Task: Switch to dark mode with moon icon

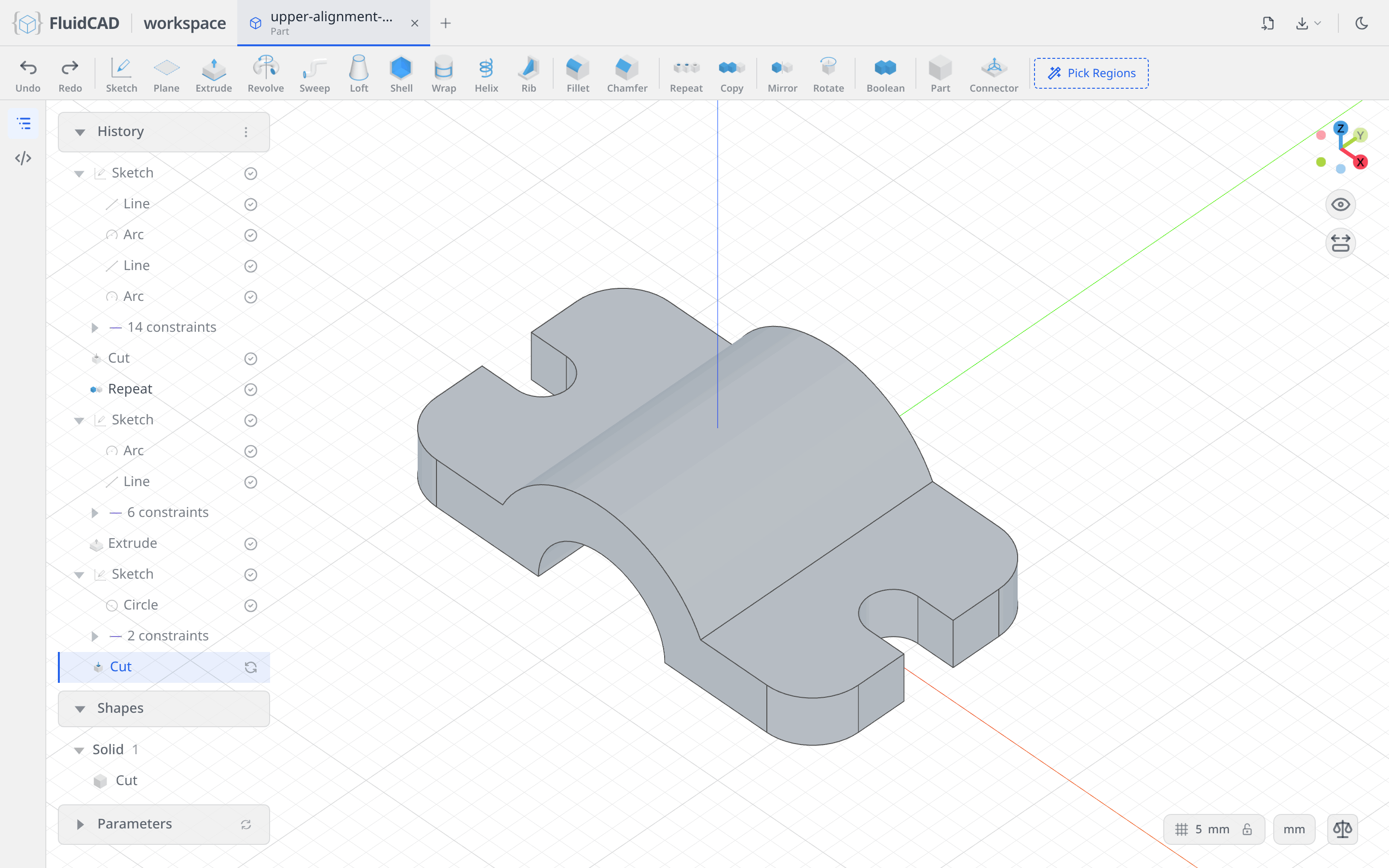Action: pyautogui.click(x=1362, y=23)
